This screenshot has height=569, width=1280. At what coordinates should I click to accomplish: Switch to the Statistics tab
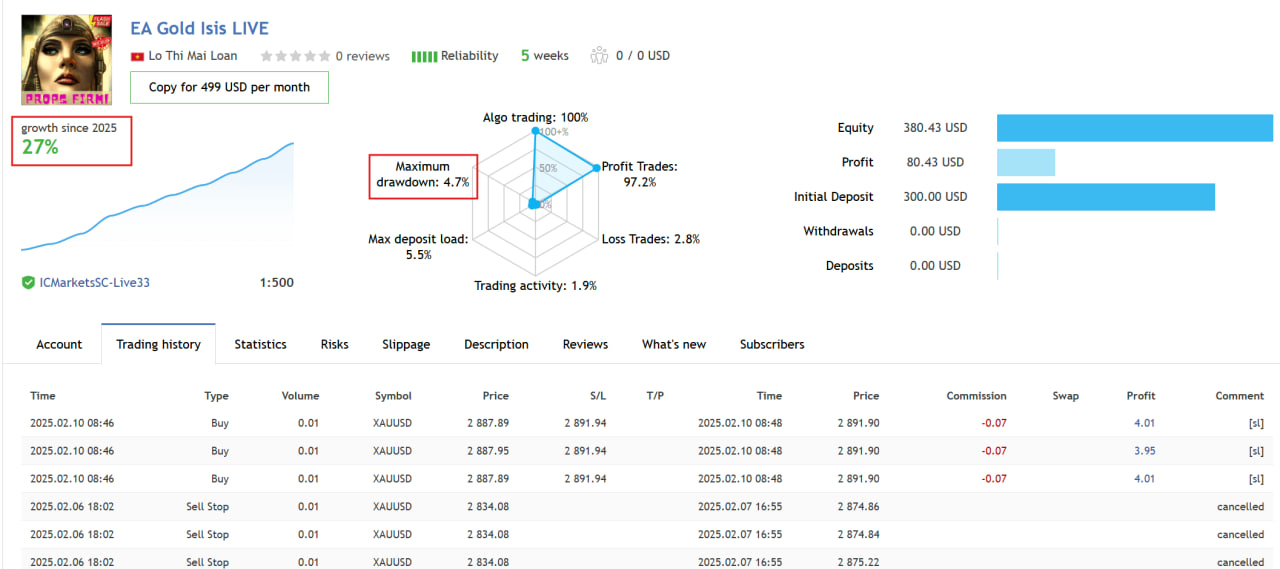pos(260,344)
